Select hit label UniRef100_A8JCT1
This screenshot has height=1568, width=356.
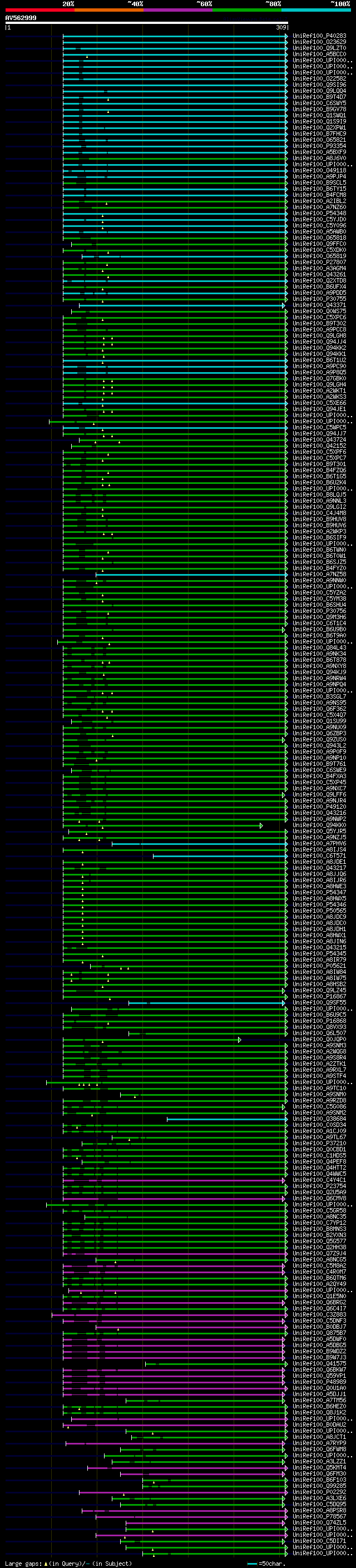(319, 1437)
